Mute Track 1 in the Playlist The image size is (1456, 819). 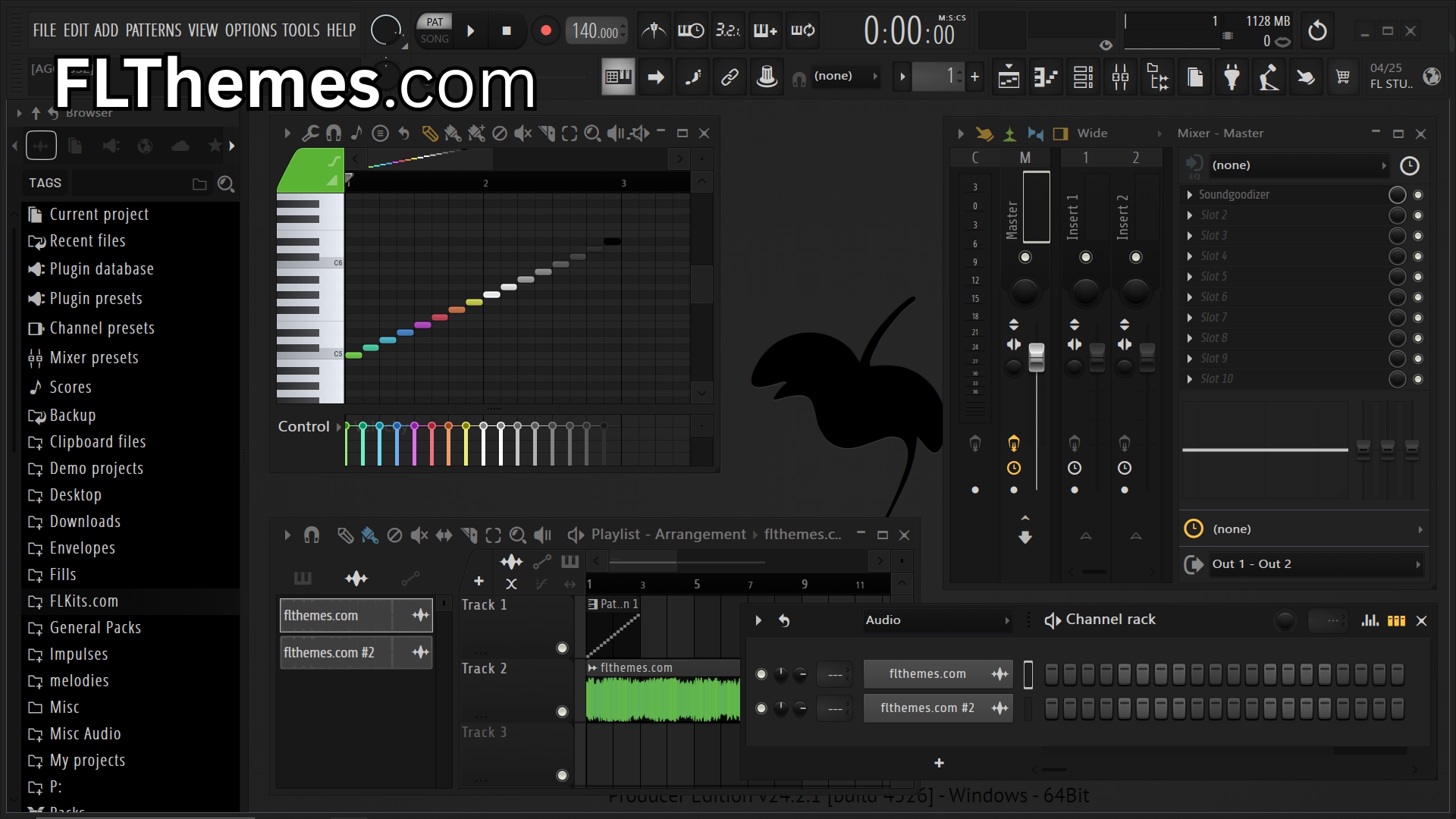(x=562, y=648)
